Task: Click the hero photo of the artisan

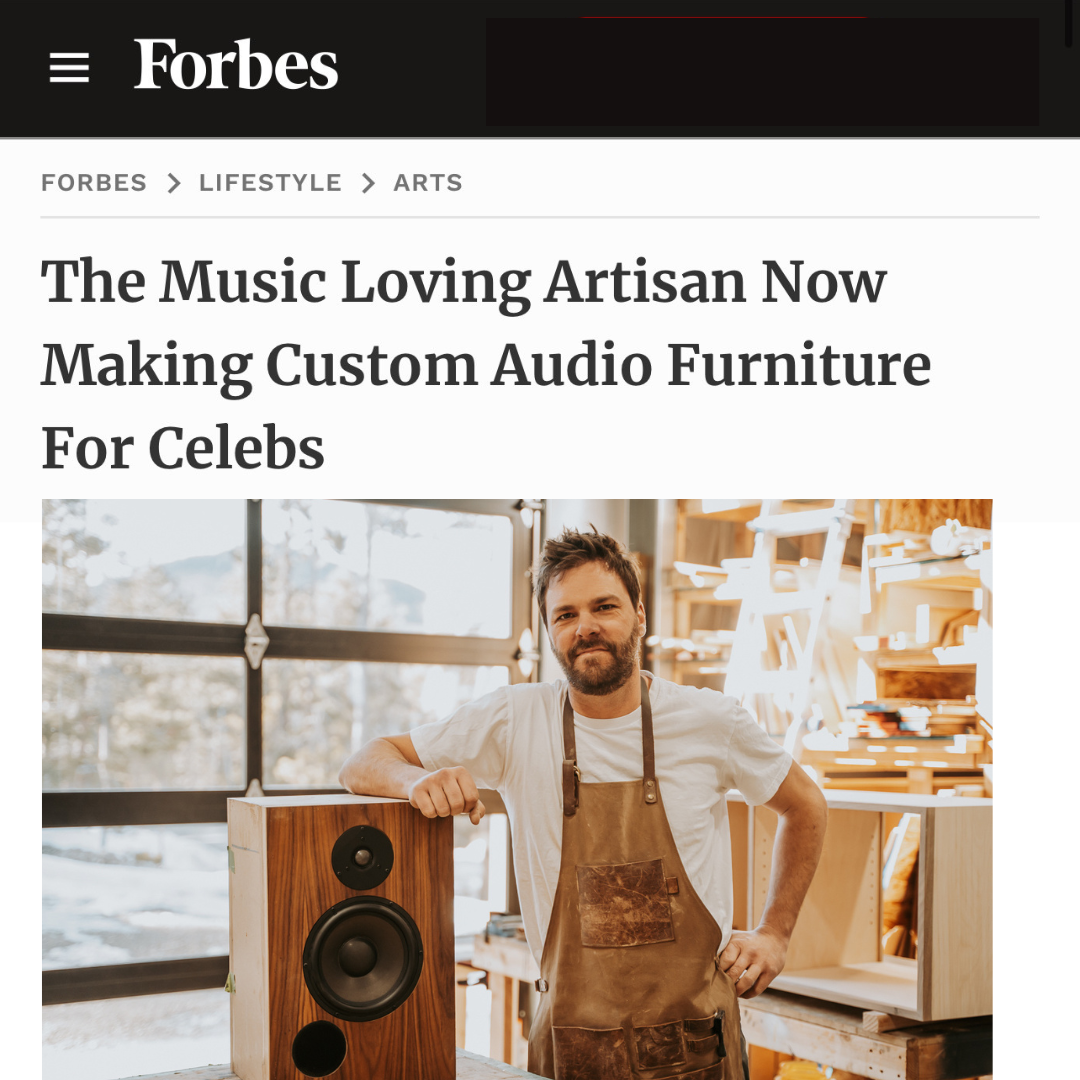Action: click(x=517, y=789)
